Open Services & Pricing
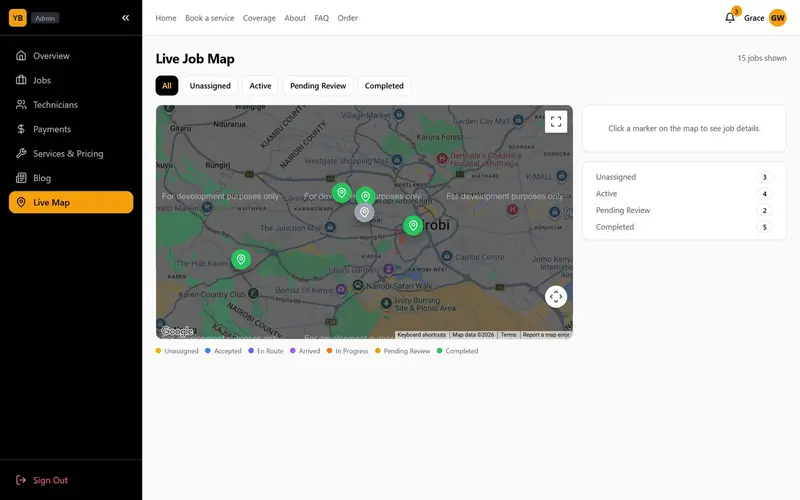Screen dimensions: 800x500 [x=71, y=154]
